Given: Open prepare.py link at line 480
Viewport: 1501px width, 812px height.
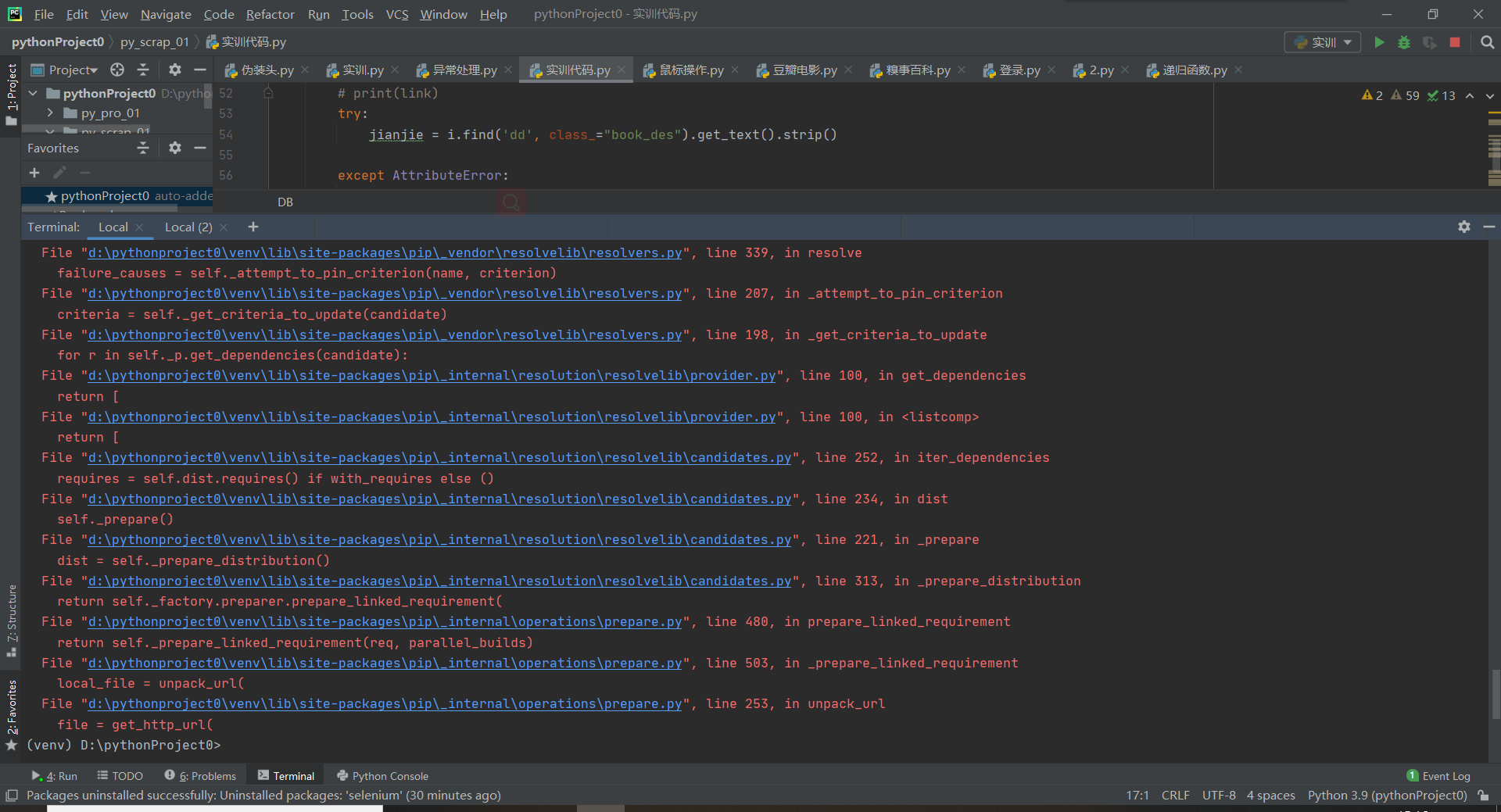Looking at the screenshot, I should click(x=385, y=621).
